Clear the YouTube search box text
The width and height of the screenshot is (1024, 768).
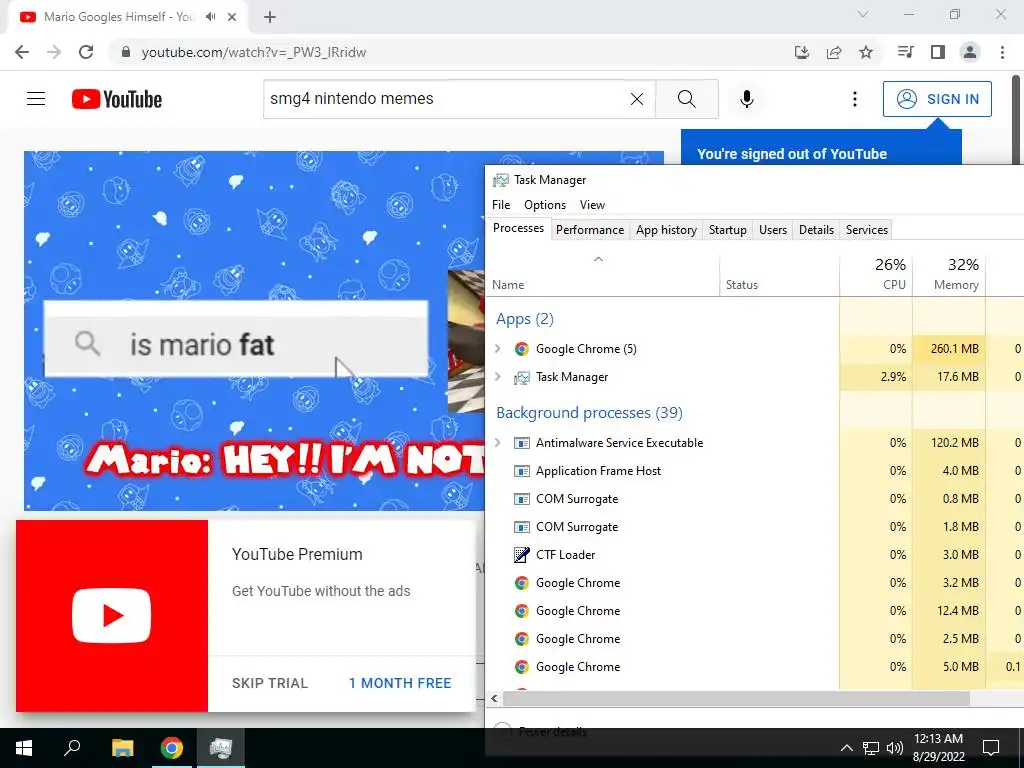(x=637, y=99)
